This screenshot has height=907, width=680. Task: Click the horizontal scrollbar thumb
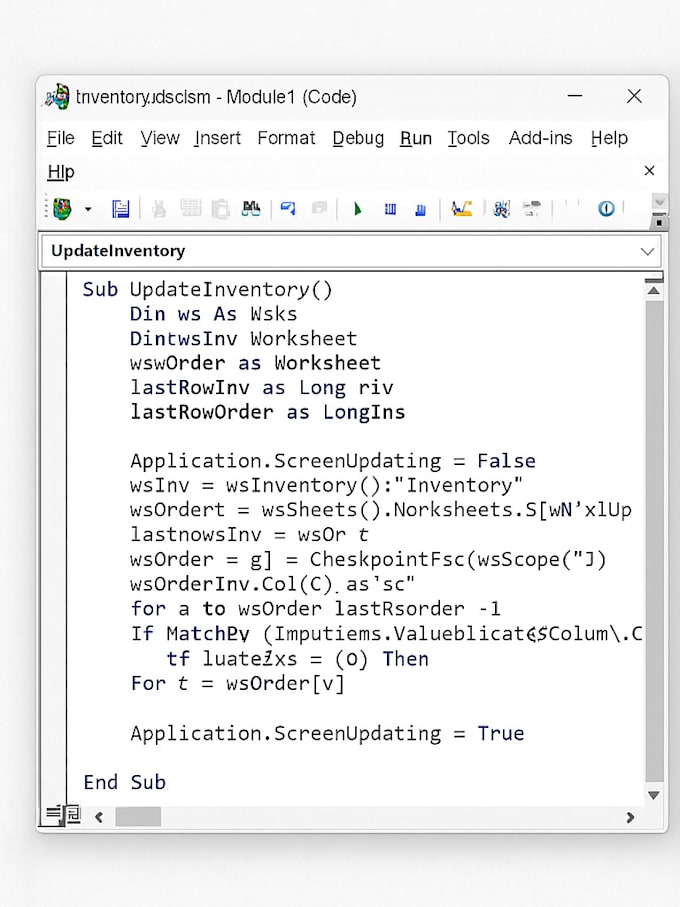pyautogui.click(x=138, y=817)
